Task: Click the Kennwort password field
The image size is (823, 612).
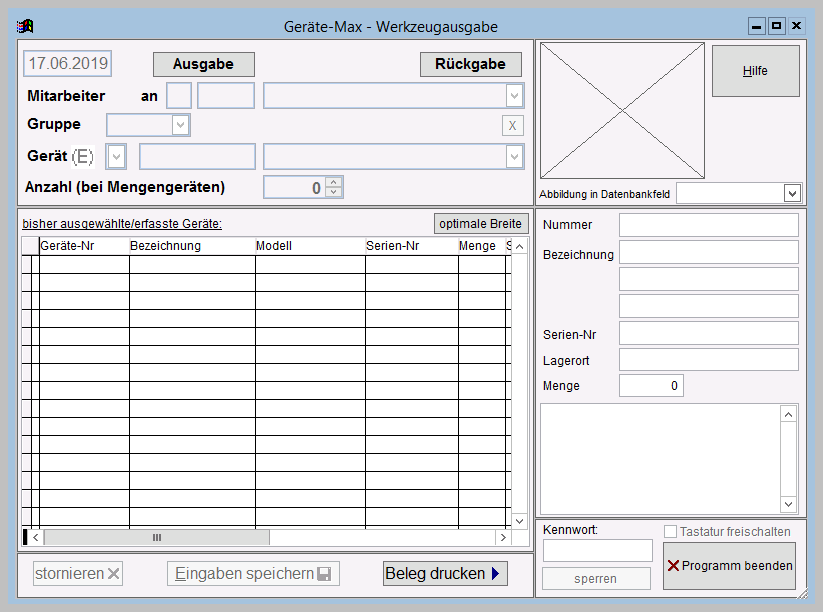Action: (x=597, y=550)
